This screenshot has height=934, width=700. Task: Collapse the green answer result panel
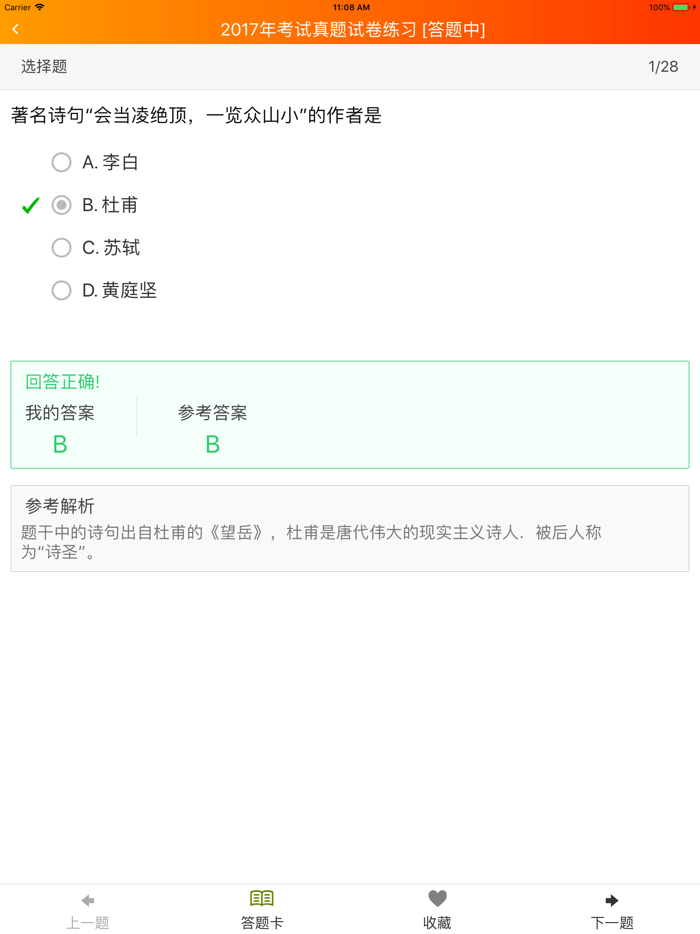[x=349, y=414]
